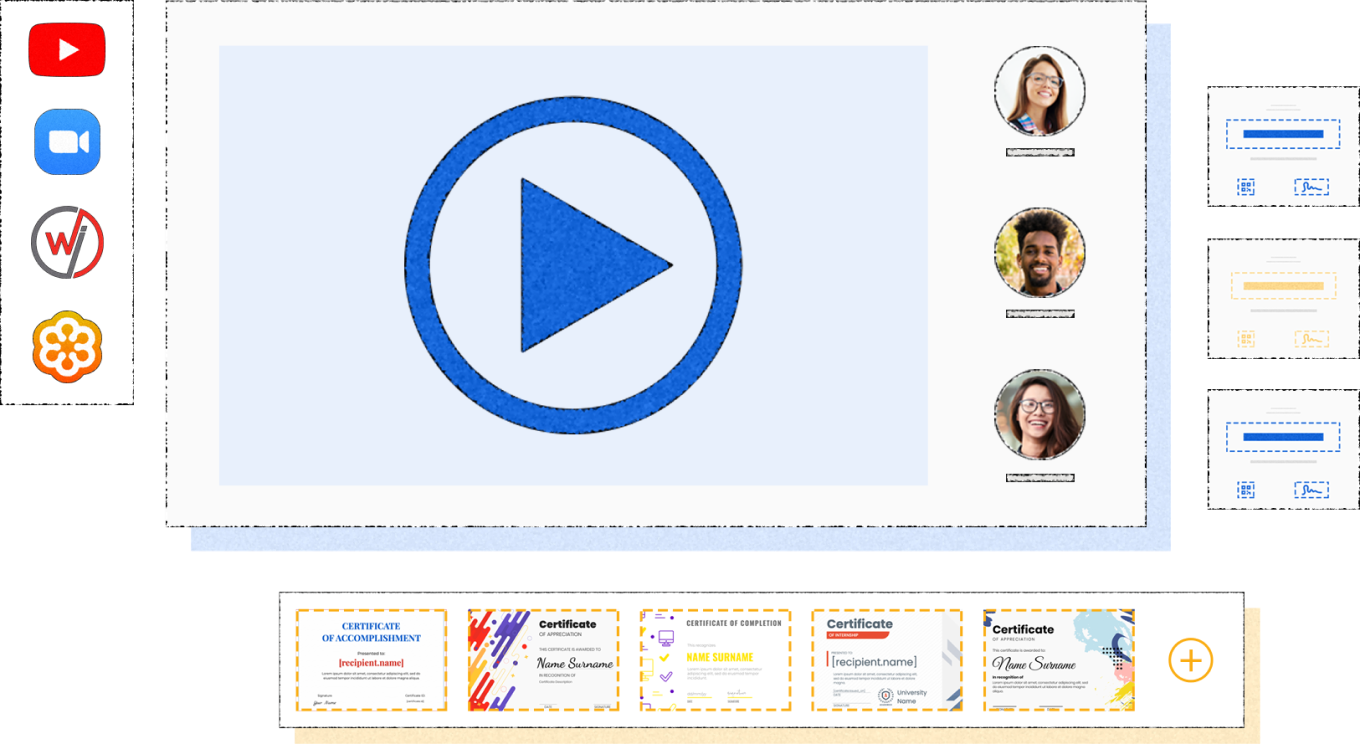Select the rightmost Name Surname appreciation template
This screenshot has height=745, width=1360.
(1058, 660)
